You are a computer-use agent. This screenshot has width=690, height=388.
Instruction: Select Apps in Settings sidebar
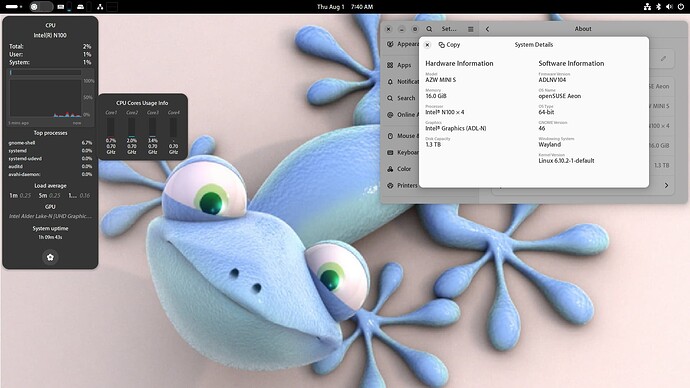400,65
